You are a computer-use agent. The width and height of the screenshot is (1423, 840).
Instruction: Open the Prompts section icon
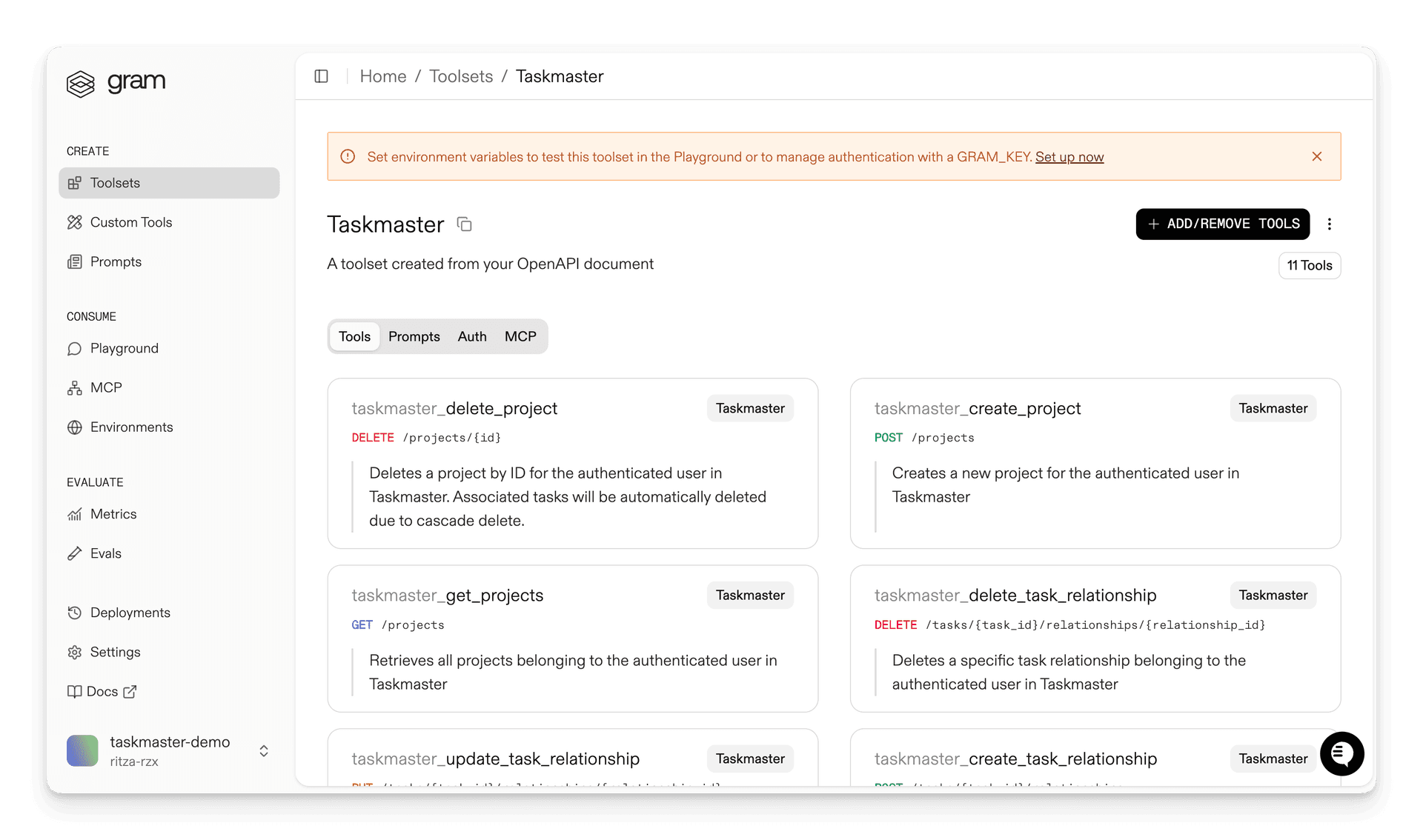[x=76, y=261]
